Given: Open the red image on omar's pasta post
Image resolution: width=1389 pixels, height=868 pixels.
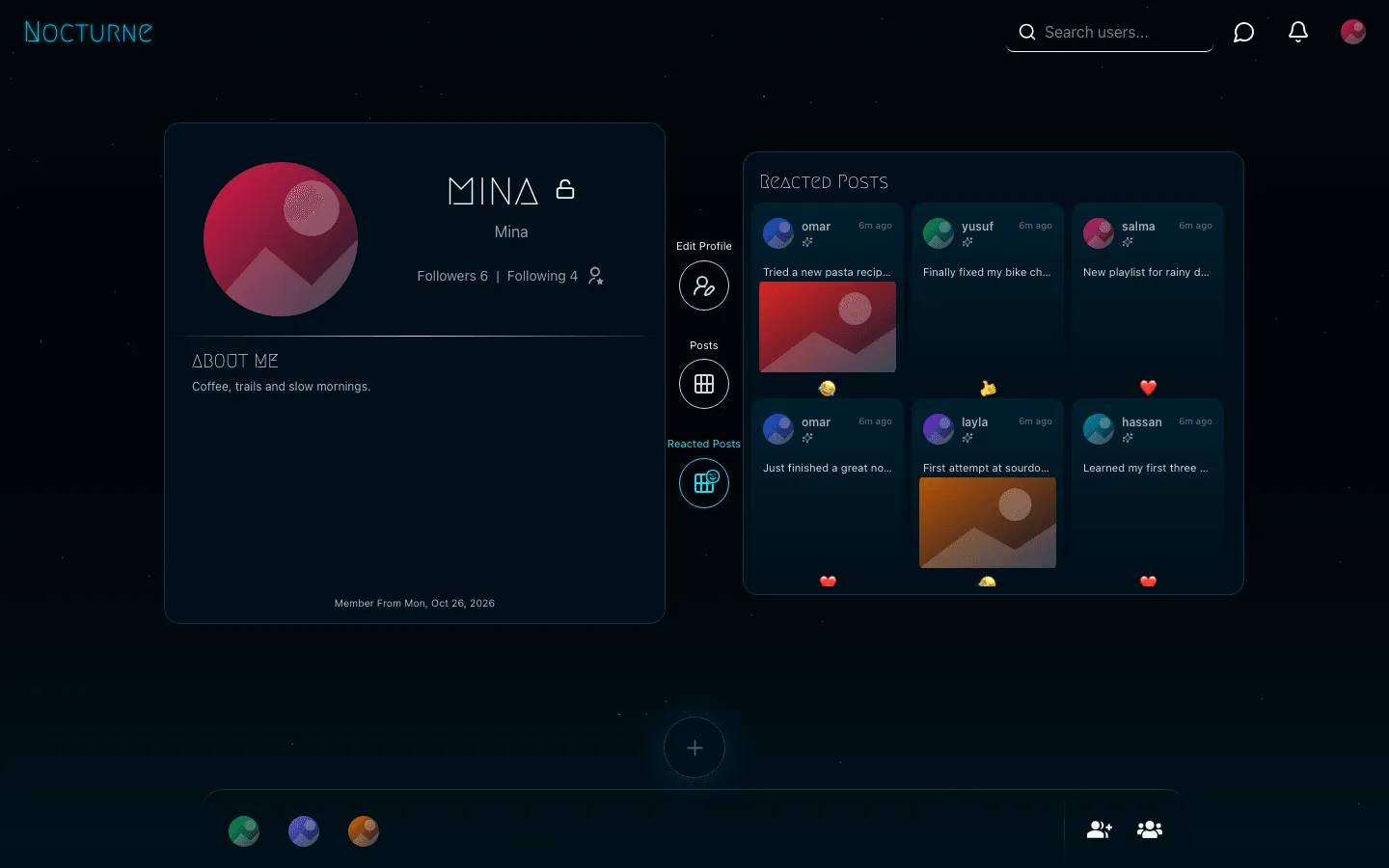Looking at the screenshot, I should (828, 327).
